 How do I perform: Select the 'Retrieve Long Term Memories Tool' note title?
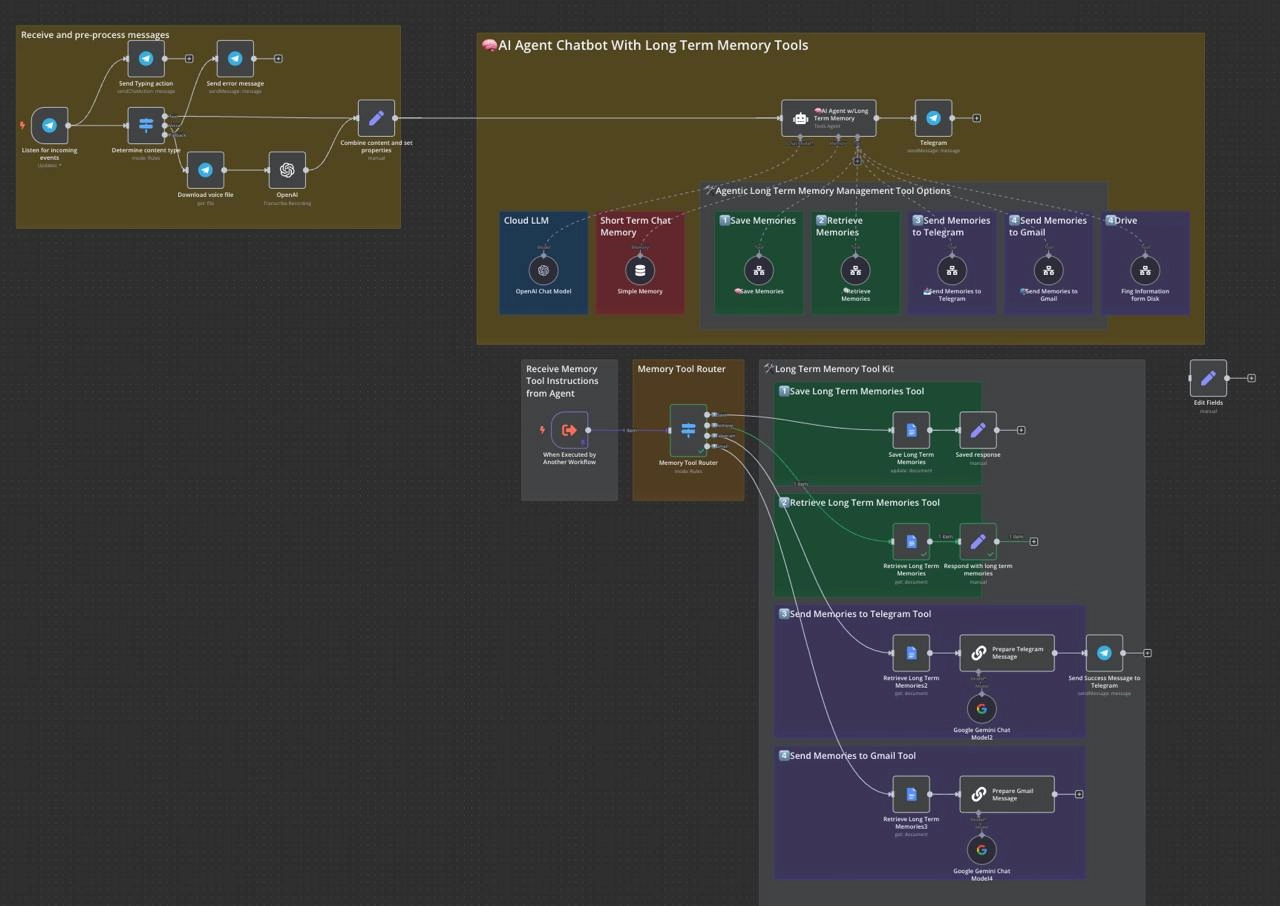point(860,502)
